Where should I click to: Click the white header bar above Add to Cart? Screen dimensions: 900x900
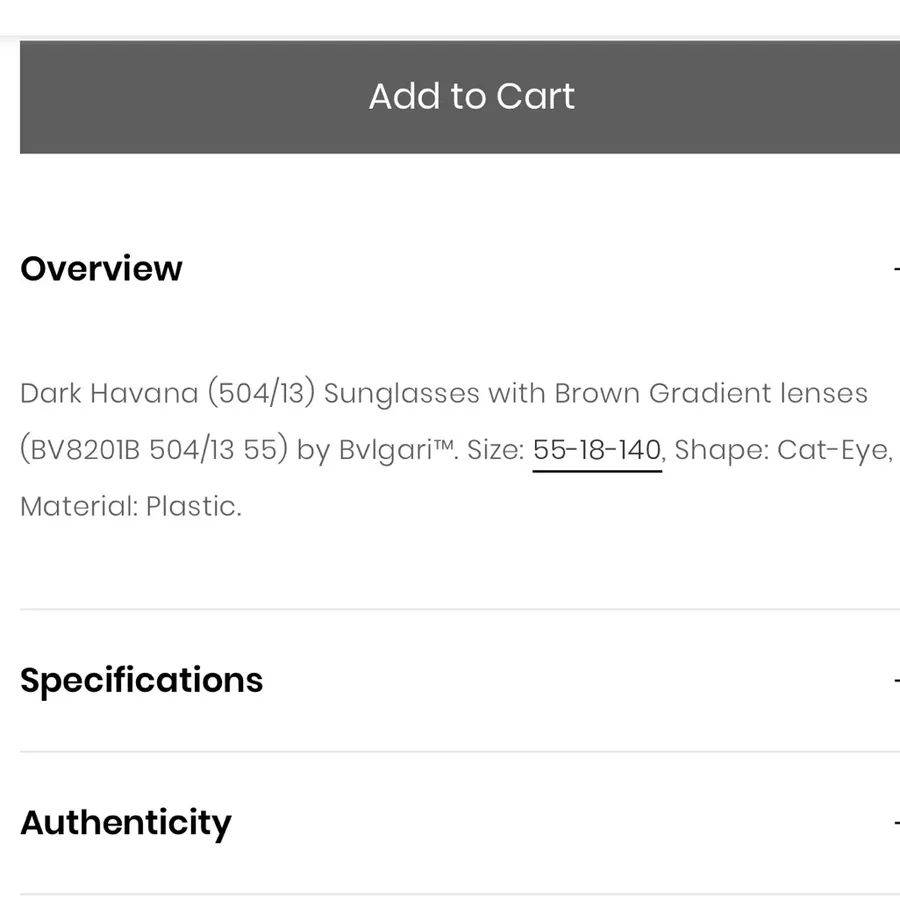pyautogui.click(x=450, y=17)
